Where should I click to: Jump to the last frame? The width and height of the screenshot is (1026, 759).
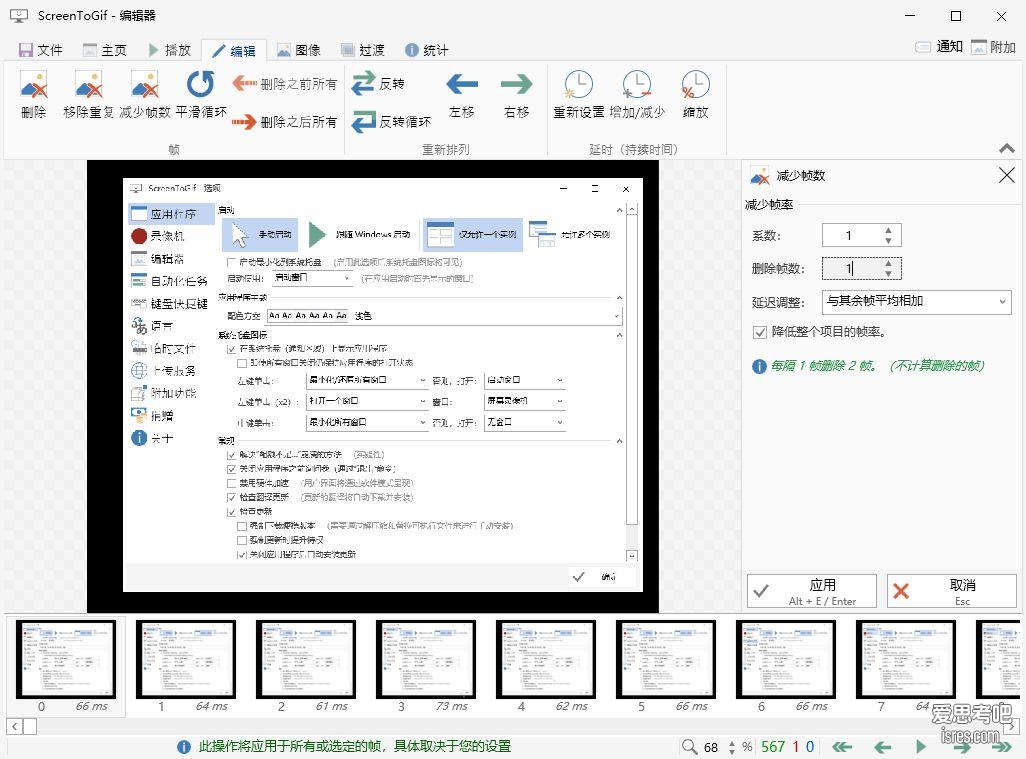[1000, 747]
